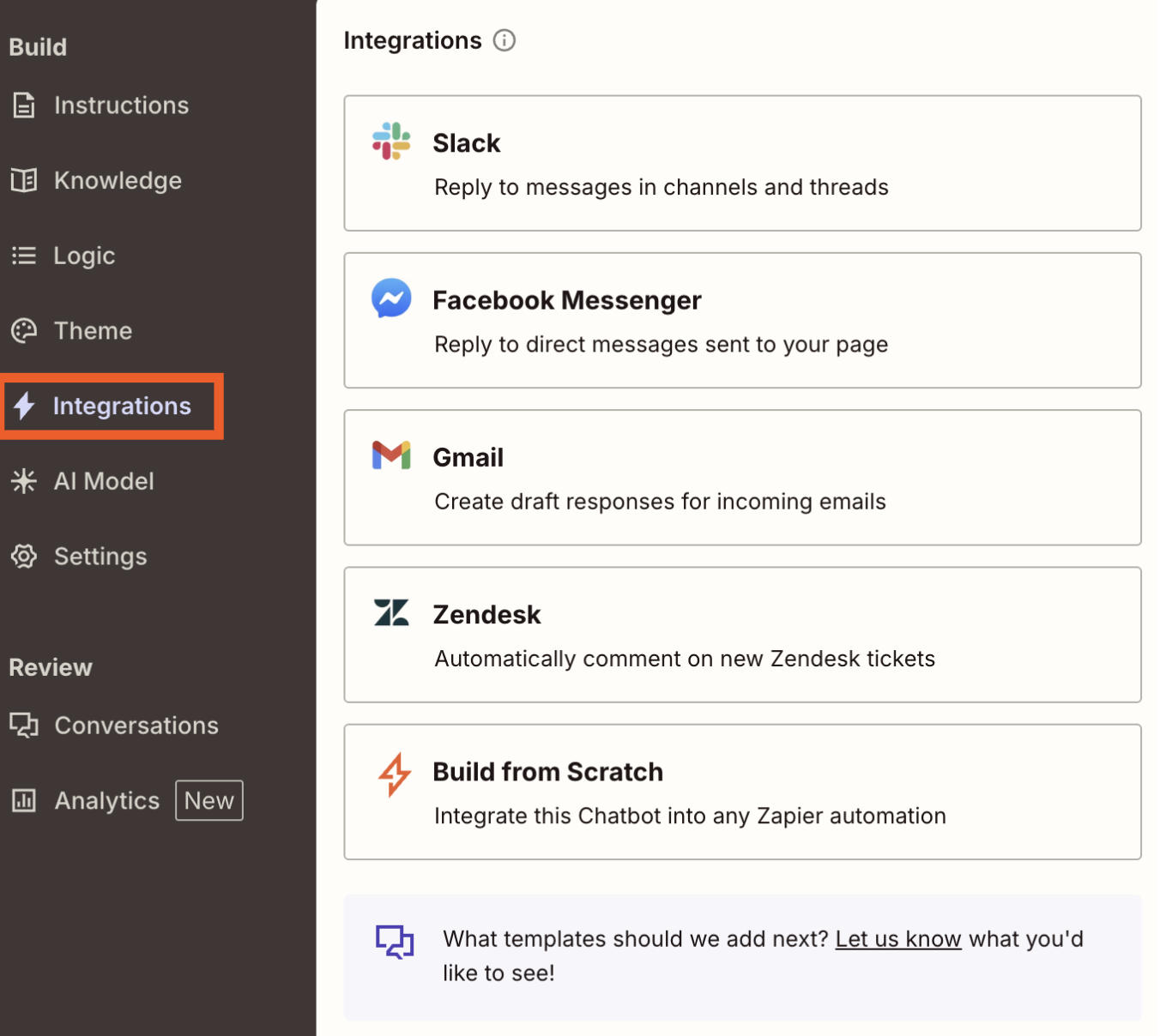This screenshot has height=1036, width=1160.
Task: Click the Analytics bar chart icon
Action: (x=23, y=800)
